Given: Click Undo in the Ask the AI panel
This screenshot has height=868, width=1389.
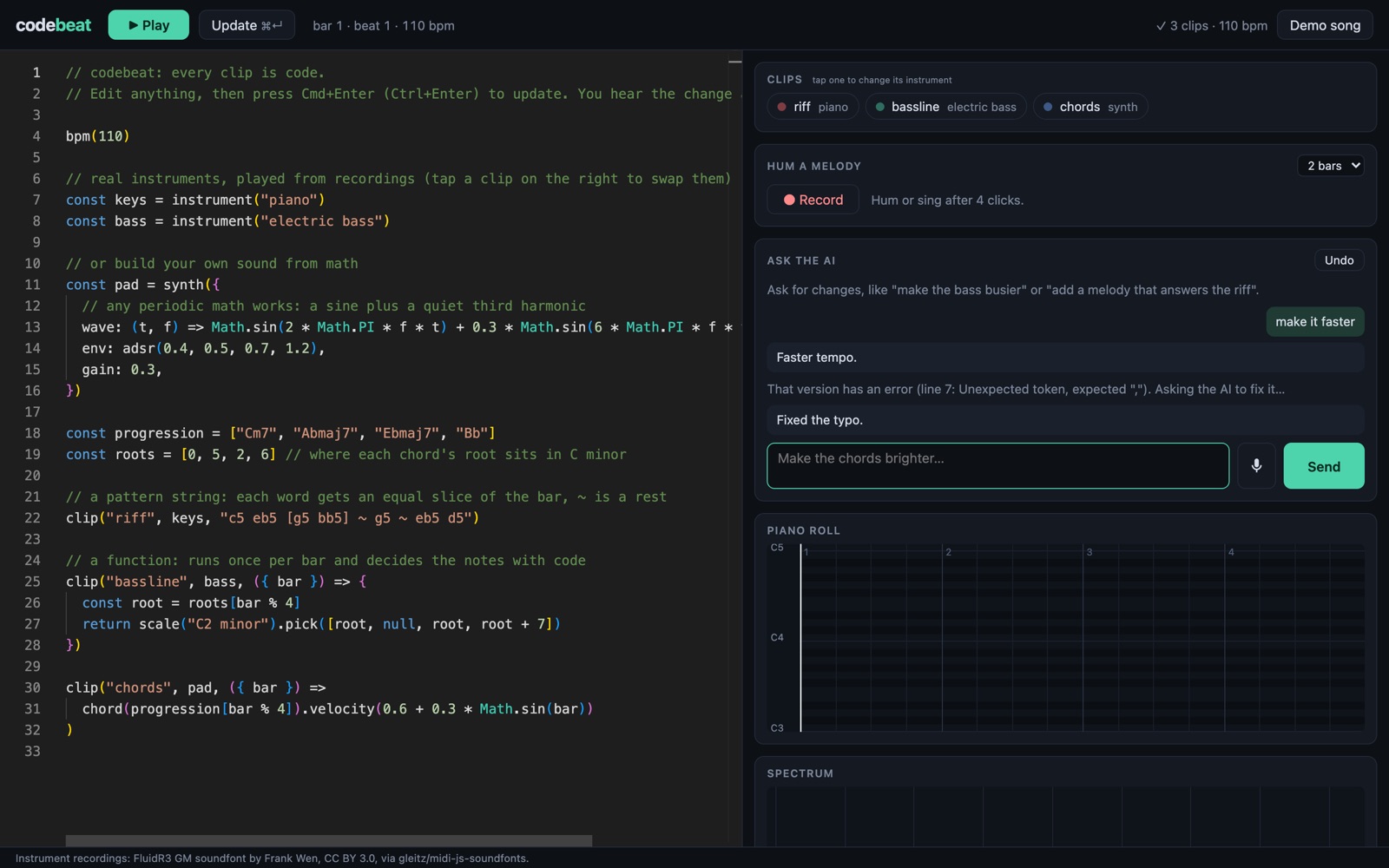Looking at the screenshot, I should tap(1339, 260).
